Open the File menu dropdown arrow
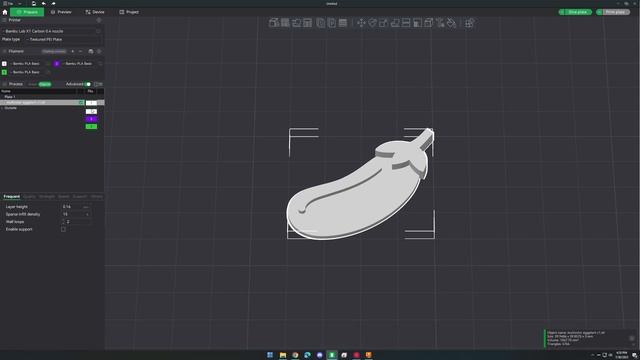Screen dimensions: 640x360 tap(20, 3)
